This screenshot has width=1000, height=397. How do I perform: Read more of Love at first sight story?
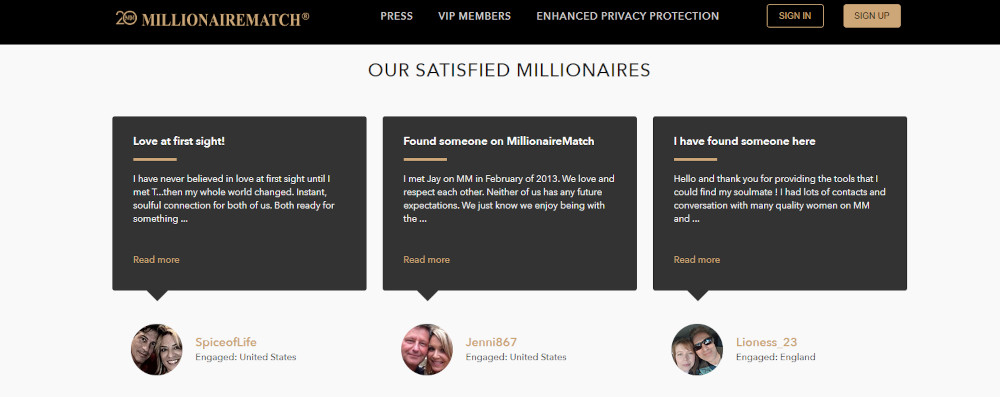(156, 259)
